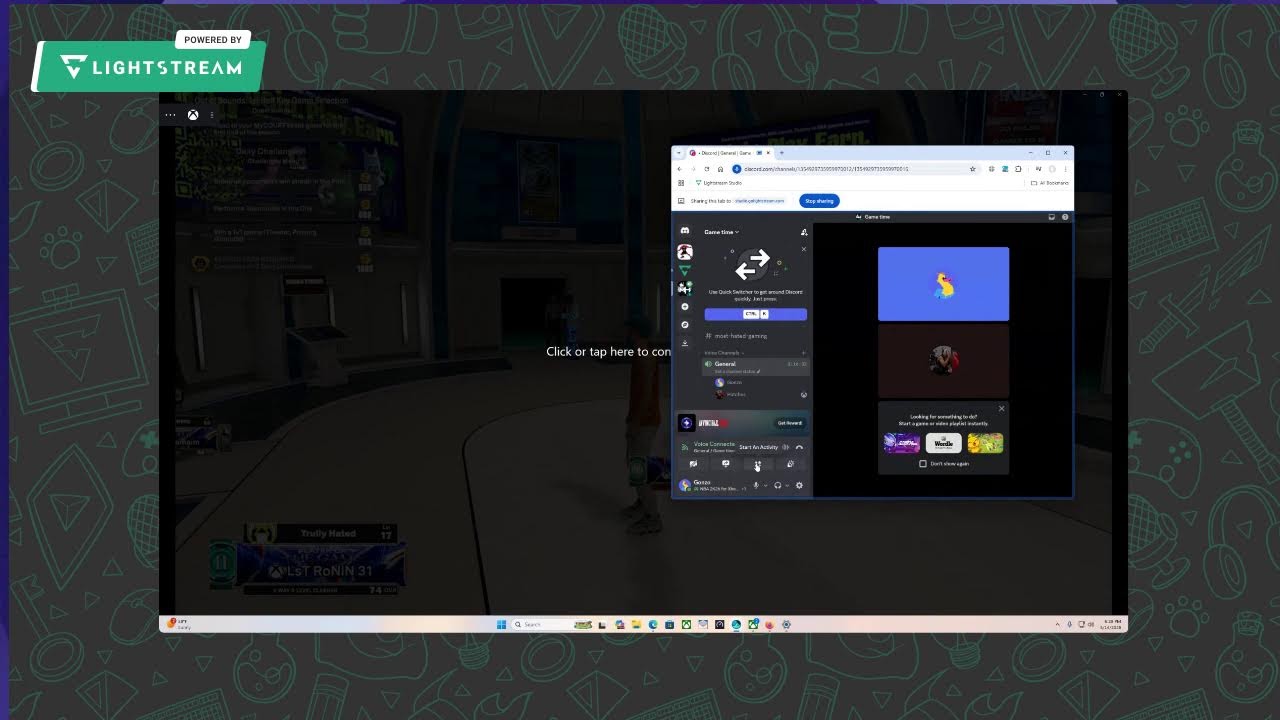The height and width of the screenshot is (720, 1280).
Task: Open Discord direct messages home icon
Action: click(685, 230)
